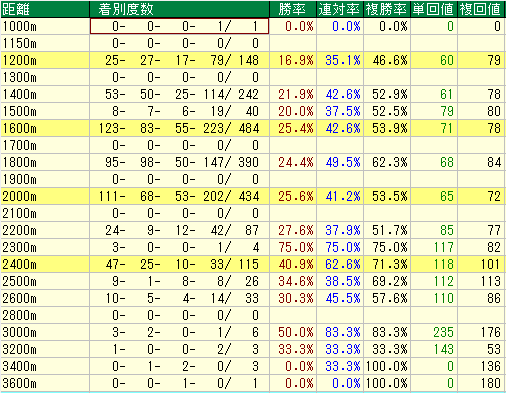This screenshot has width=506, height=393.
Task: Select the highlighted 2000m row label
Action: click(19, 196)
